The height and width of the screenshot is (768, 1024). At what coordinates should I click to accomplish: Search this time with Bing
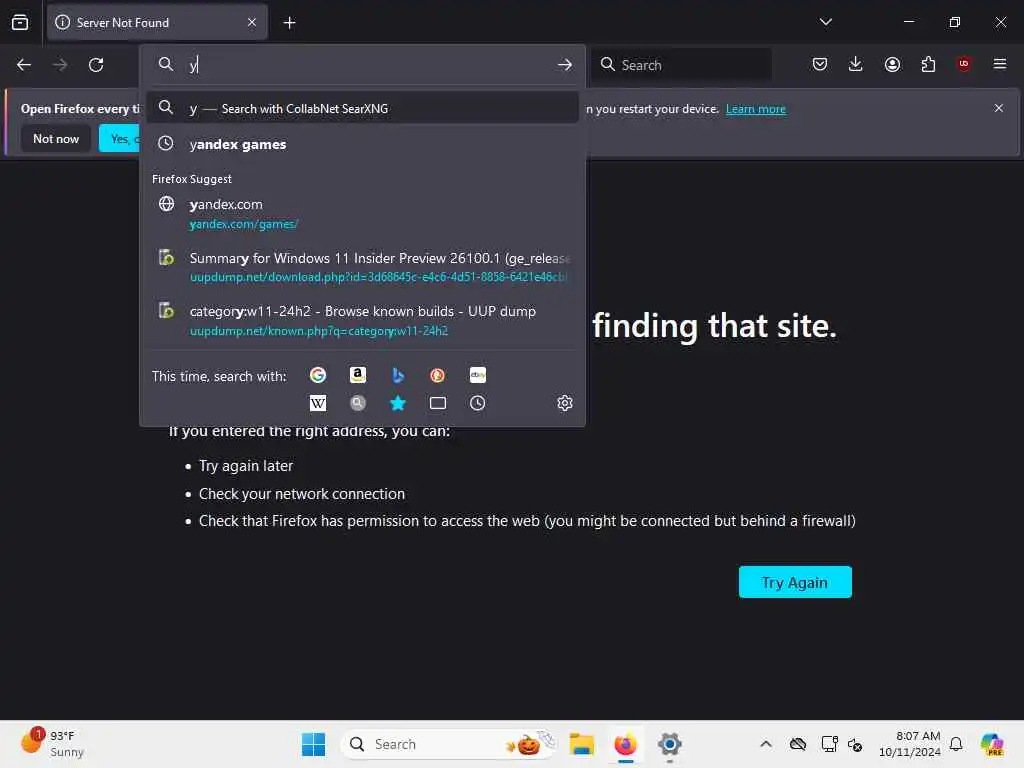point(398,375)
